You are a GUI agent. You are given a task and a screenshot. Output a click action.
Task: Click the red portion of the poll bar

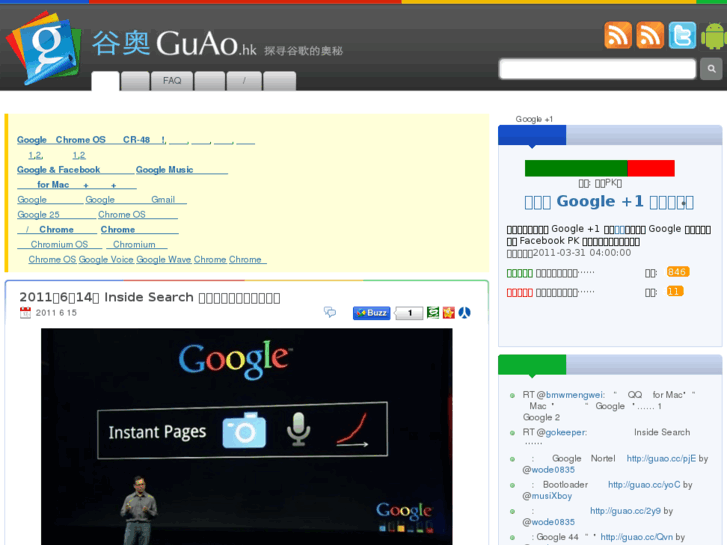pos(651,168)
